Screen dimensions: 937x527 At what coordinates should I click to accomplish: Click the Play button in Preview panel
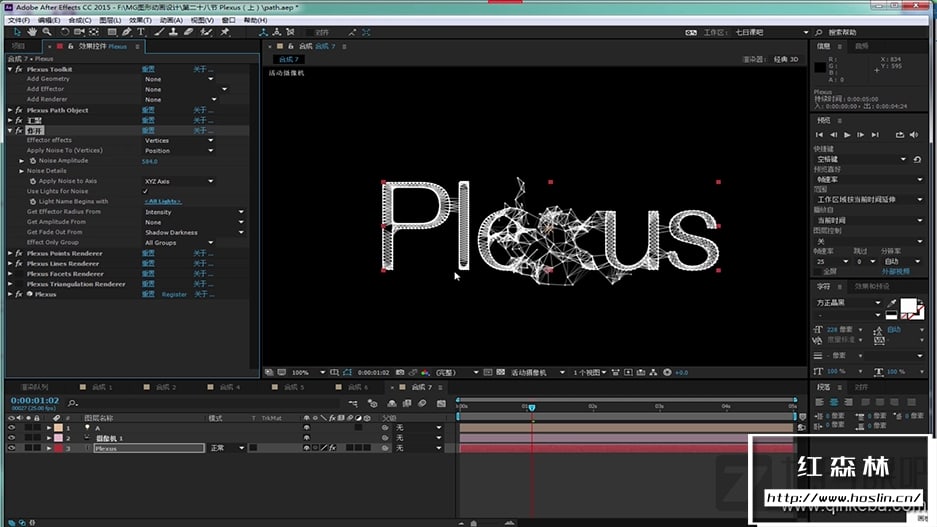pos(847,135)
